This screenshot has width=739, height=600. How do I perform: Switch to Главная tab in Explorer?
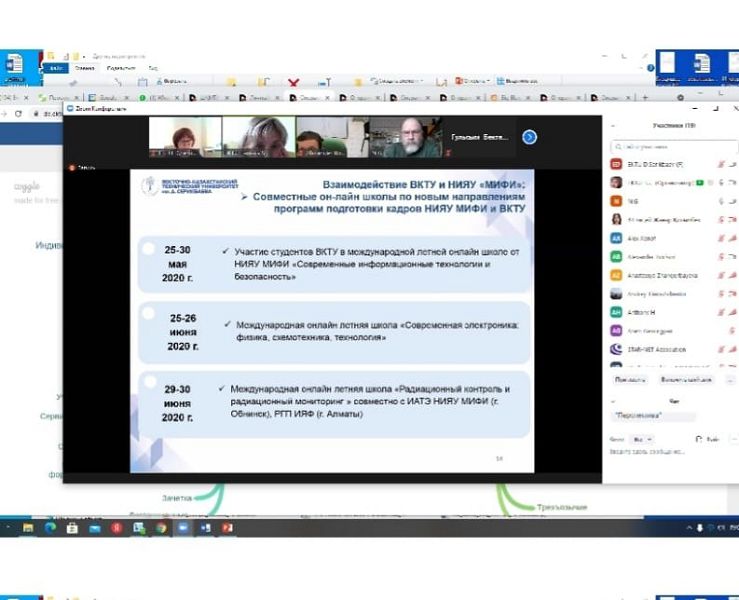click(85, 68)
